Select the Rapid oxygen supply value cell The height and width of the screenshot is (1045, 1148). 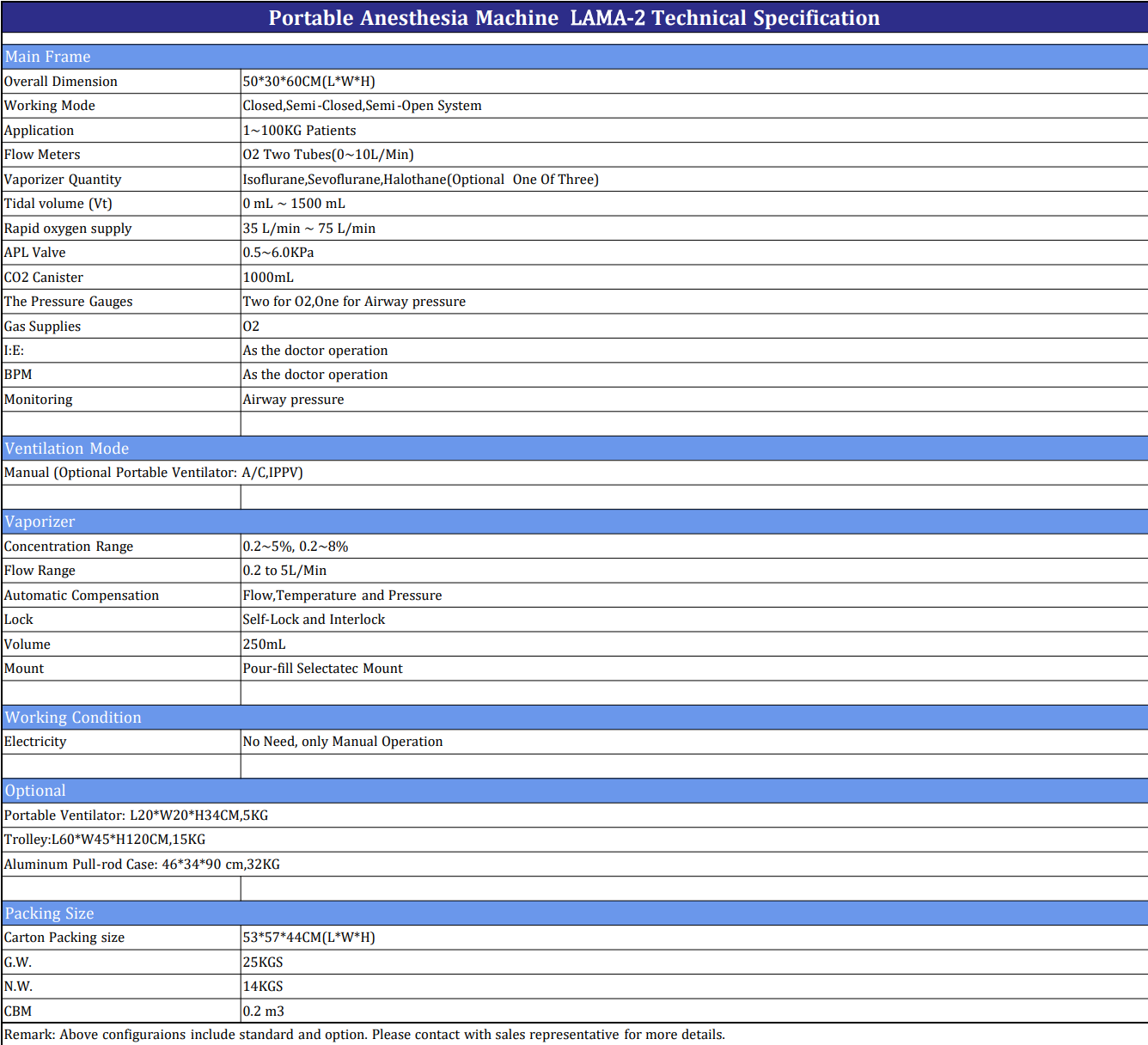point(309,229)
